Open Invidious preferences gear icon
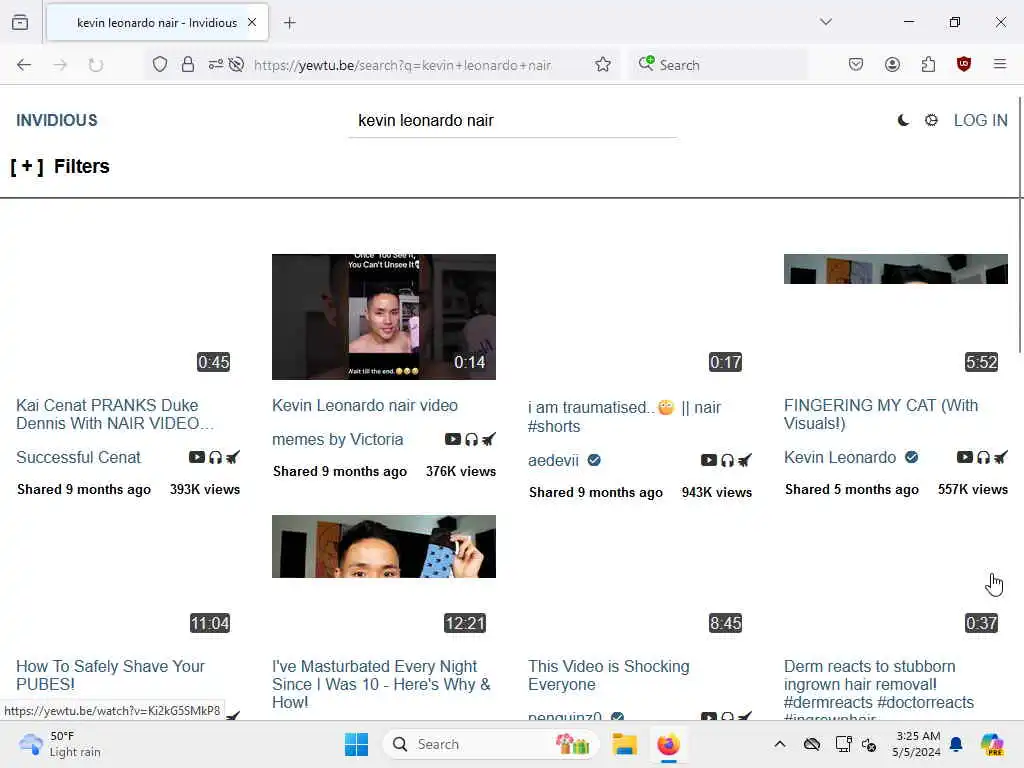The height and width of the screenshot is (768, 1024). (931, 120)
